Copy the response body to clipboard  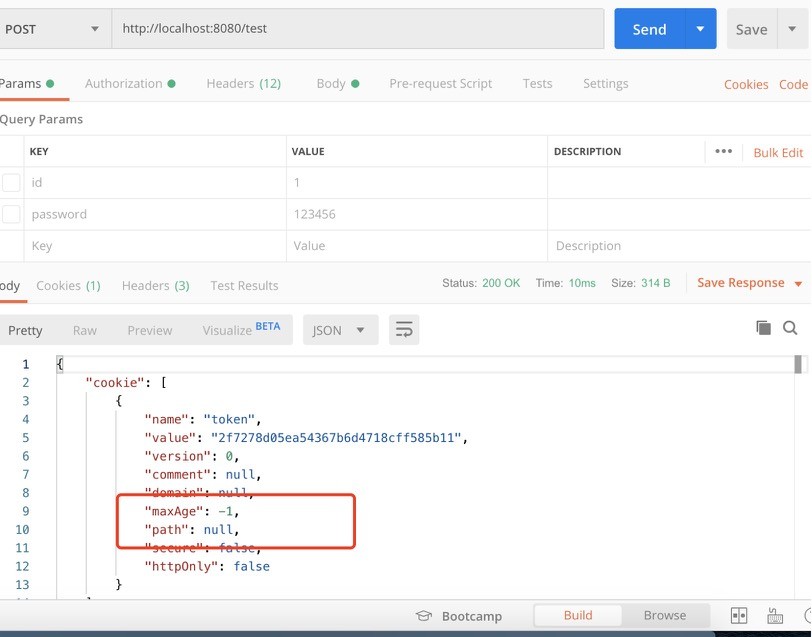coord(763,327)
